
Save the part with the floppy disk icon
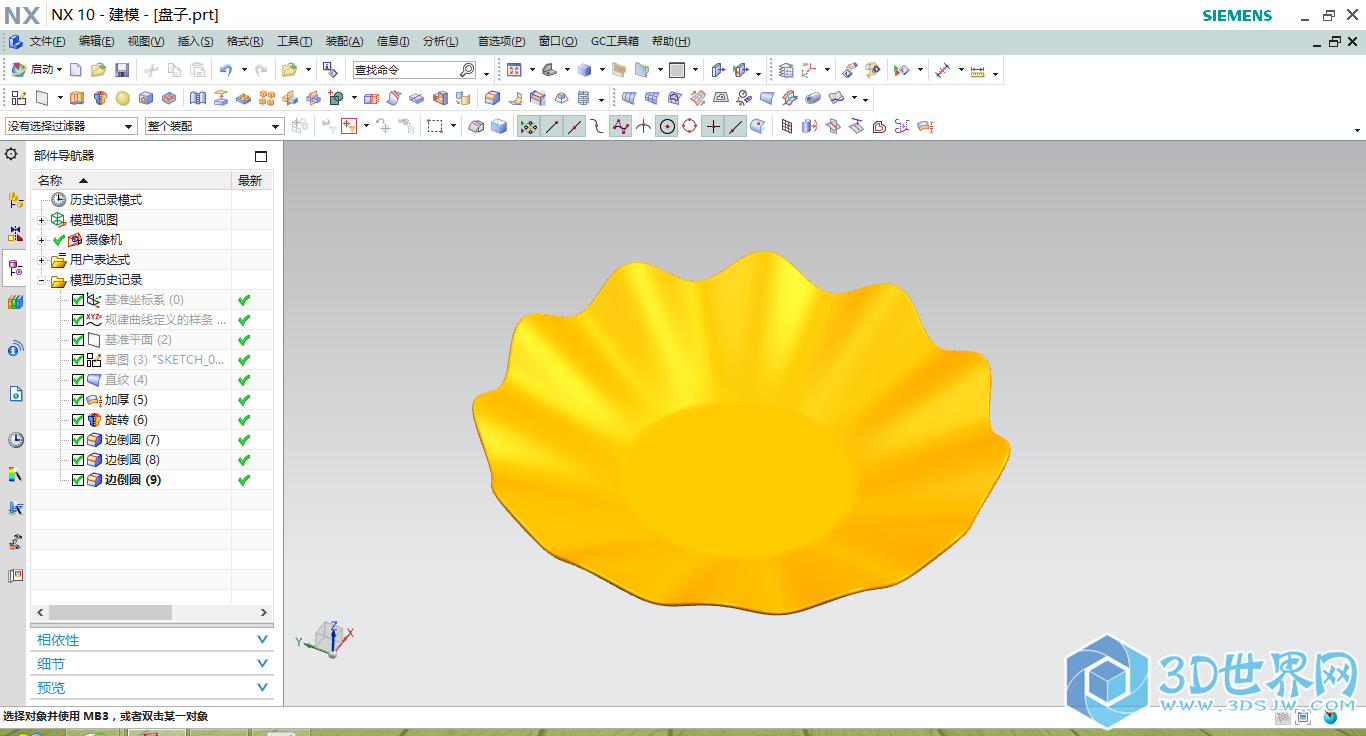coord(122,70)
